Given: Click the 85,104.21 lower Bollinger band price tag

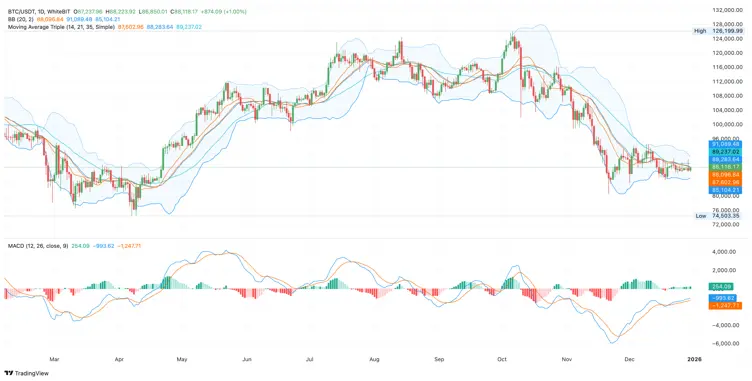Looking at the screenshot, I should point(725,190).
